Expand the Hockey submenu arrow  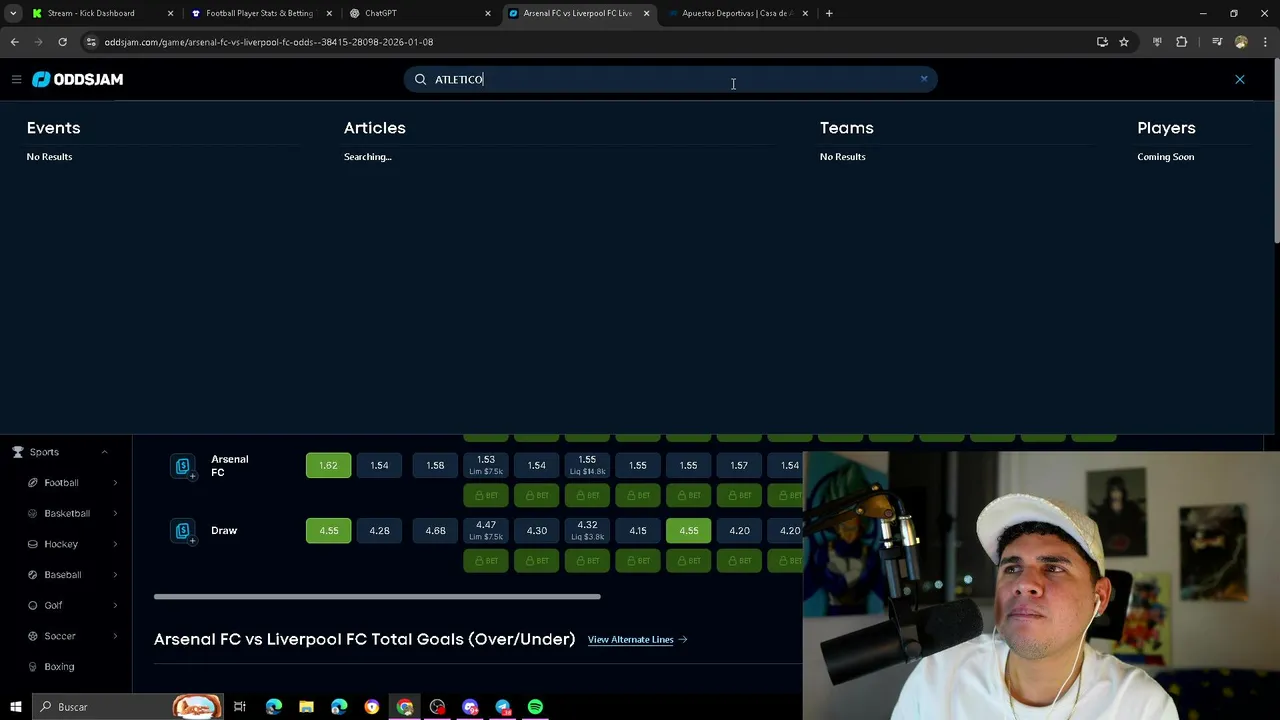click(115, 544)
